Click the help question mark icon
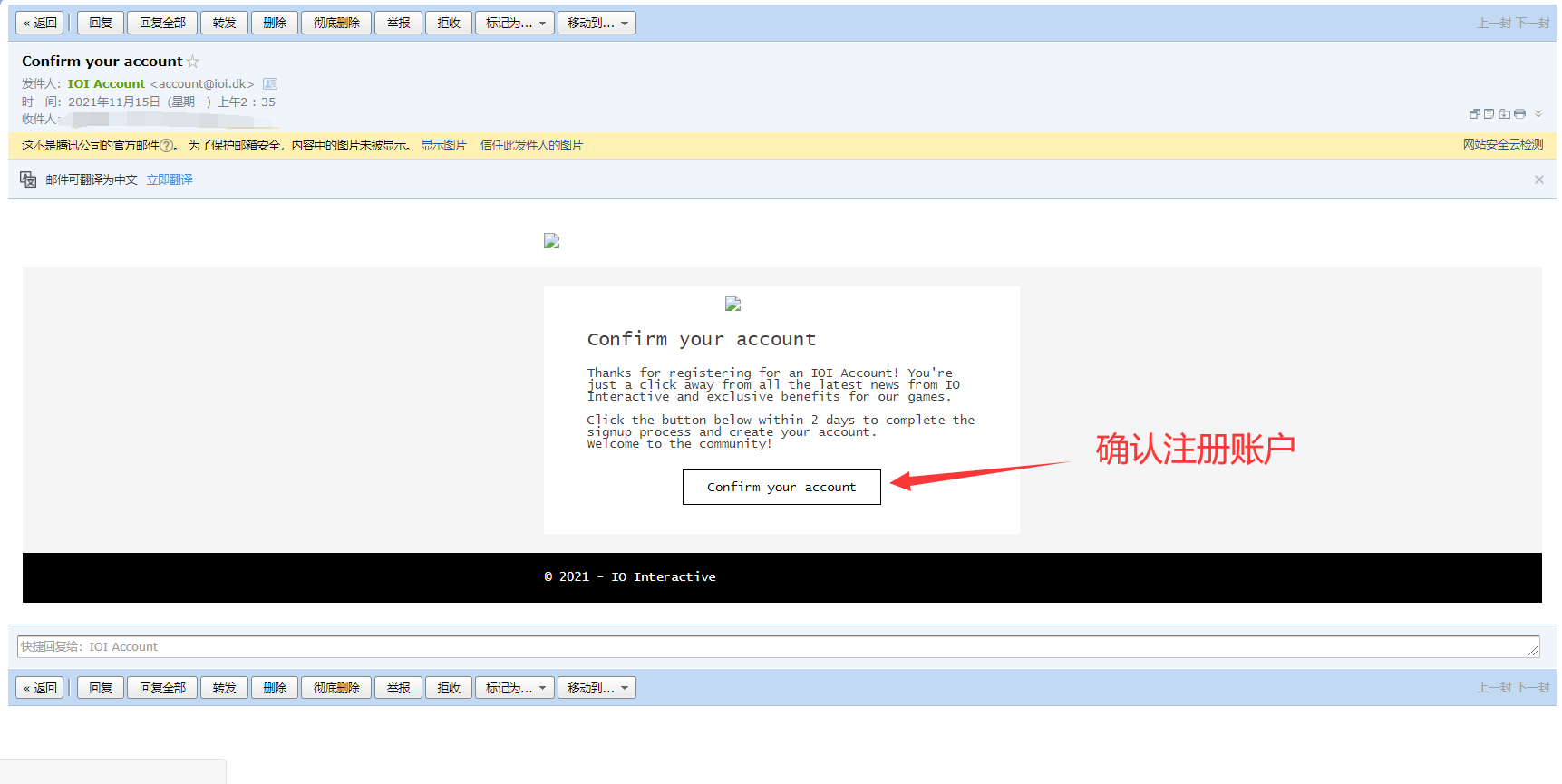 point(166,146)
